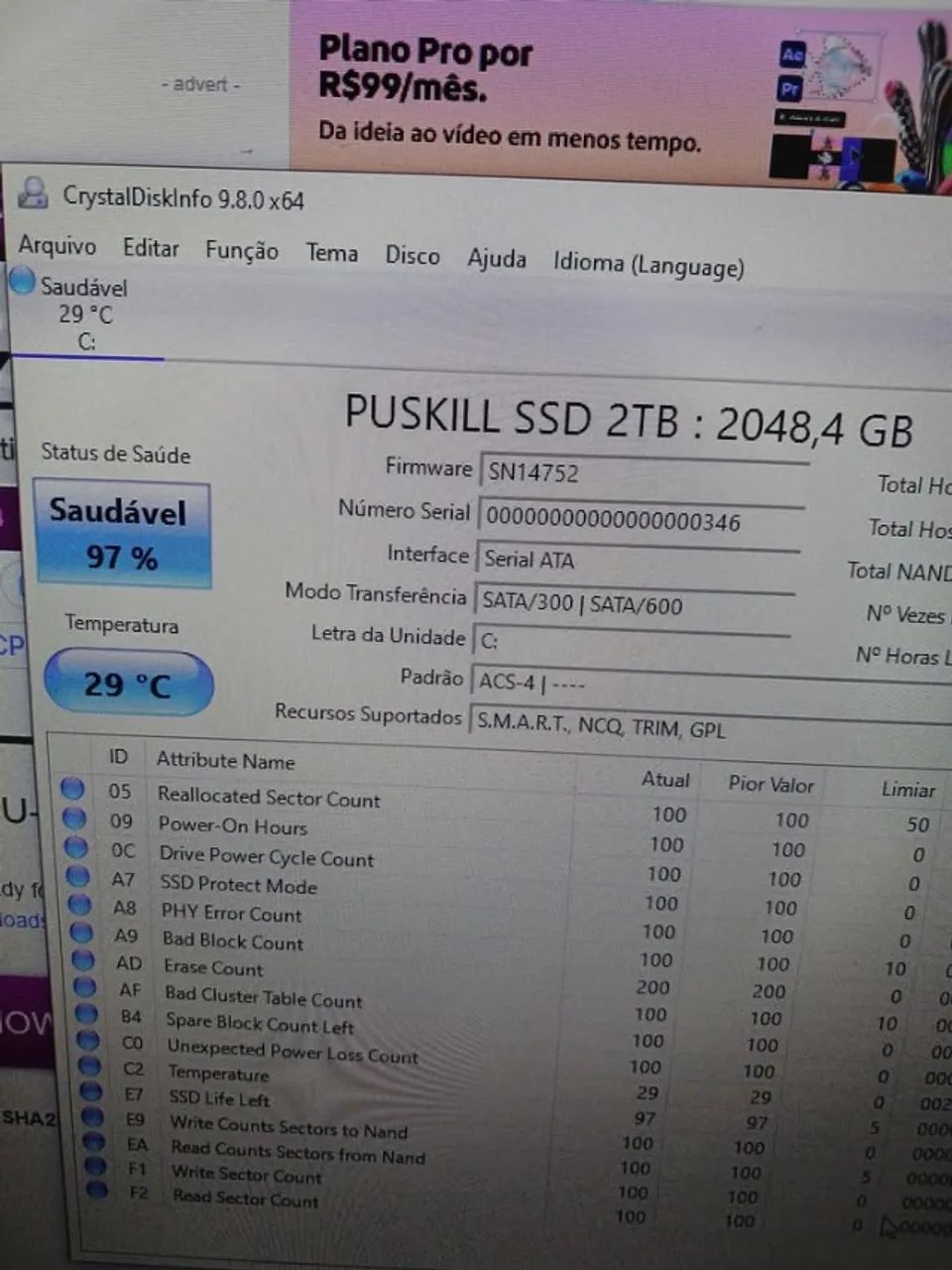Click the Temperature attribute status icon
The width and height of the screenshot is (952, 1270).
pyautogui.click(x=90, y=1066)
